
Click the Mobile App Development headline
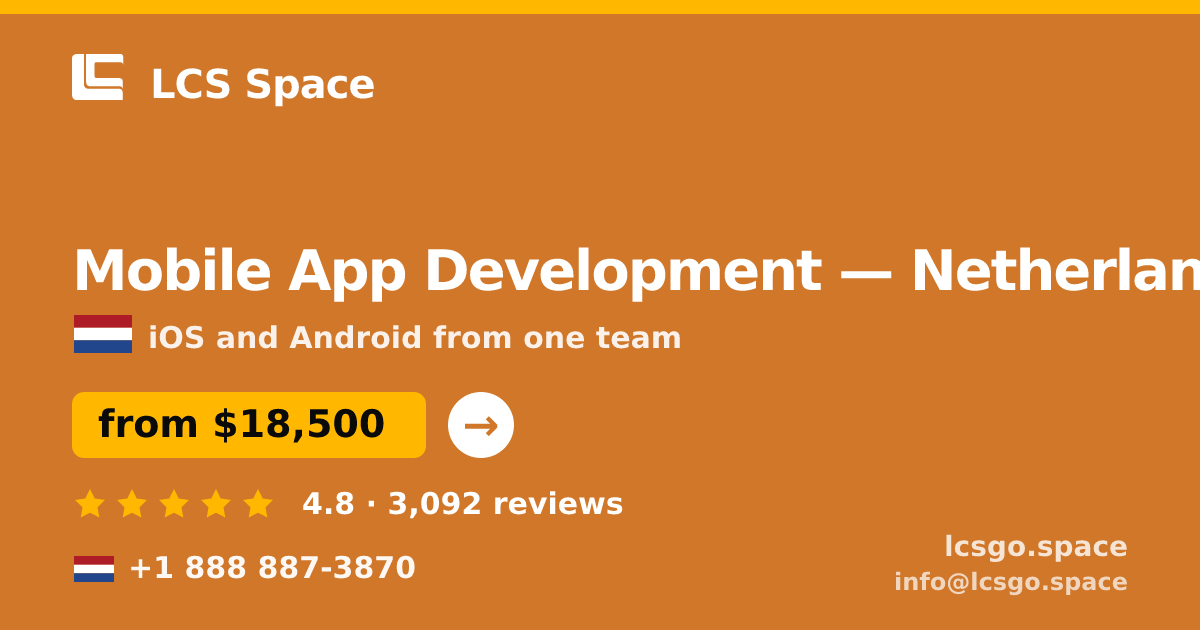tap(636, 272)
